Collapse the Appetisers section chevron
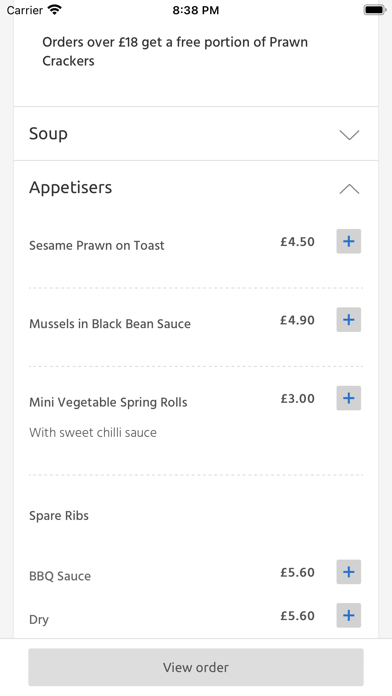Viewport: 392px width, 696px height. (349, 189)
